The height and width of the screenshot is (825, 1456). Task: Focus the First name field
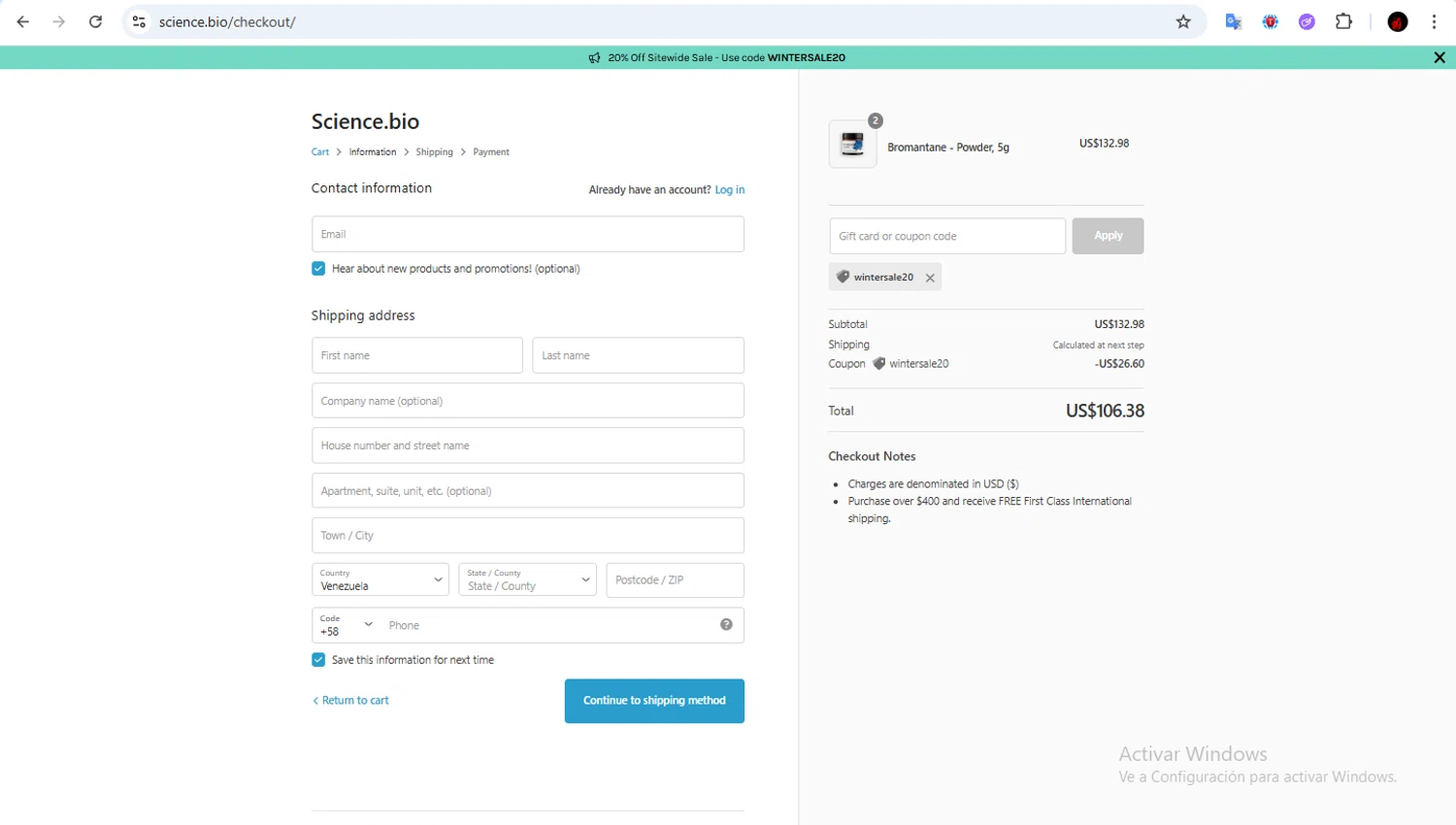(417, 355)
